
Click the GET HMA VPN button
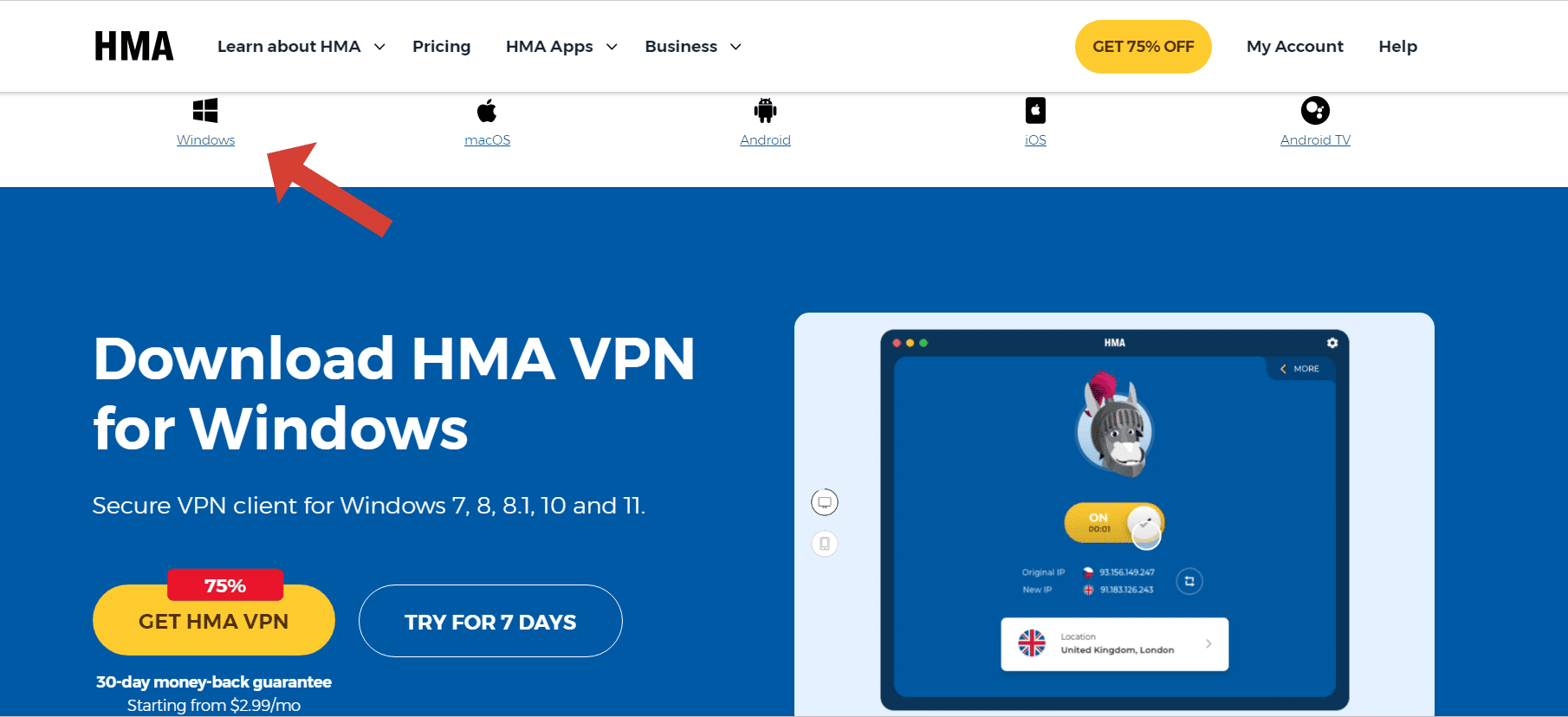[x=214, y=620]
